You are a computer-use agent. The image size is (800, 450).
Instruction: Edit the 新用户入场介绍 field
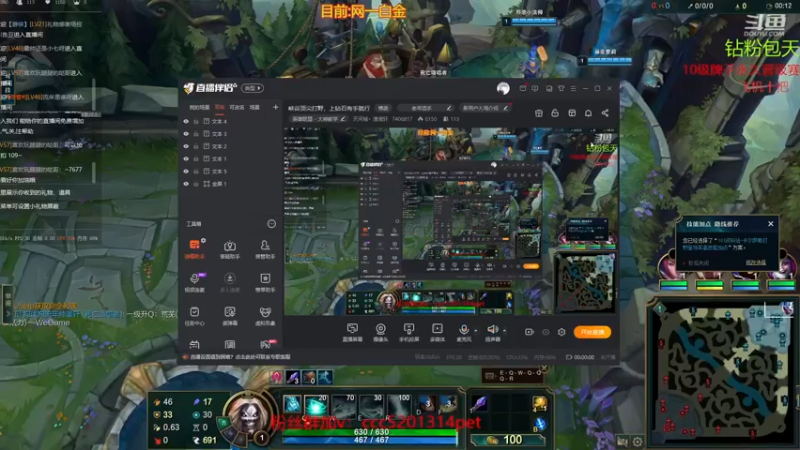click(x=484, y=108)
